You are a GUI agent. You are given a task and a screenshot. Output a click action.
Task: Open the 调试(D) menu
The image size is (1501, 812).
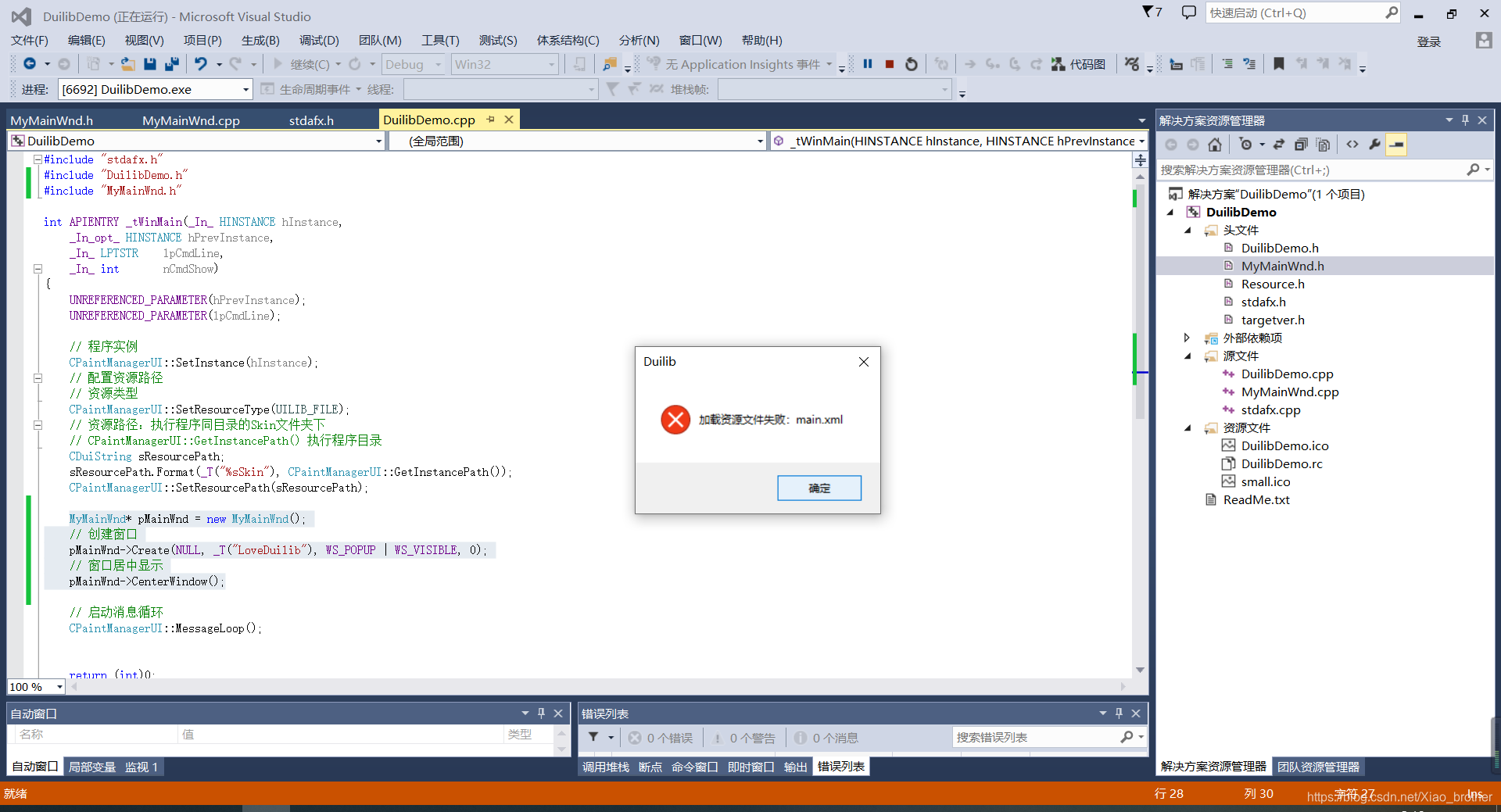pos(319,41)
